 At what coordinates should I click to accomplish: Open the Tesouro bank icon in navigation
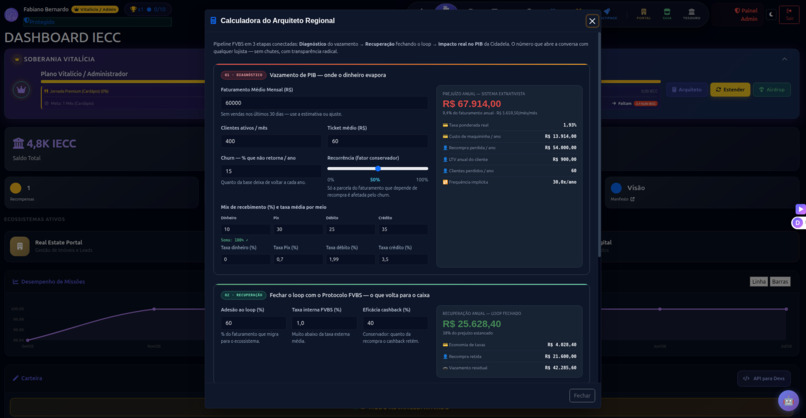click(691, 14)
